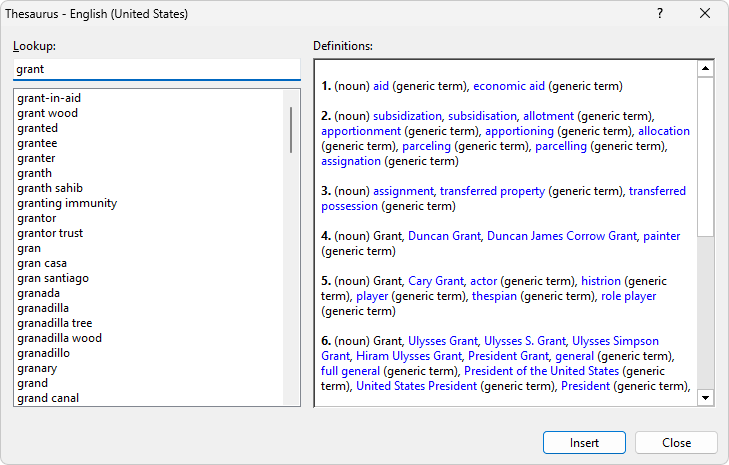729x465 pixels.
Task: Select 'grand canal' in the list
Action: [149, 398]
